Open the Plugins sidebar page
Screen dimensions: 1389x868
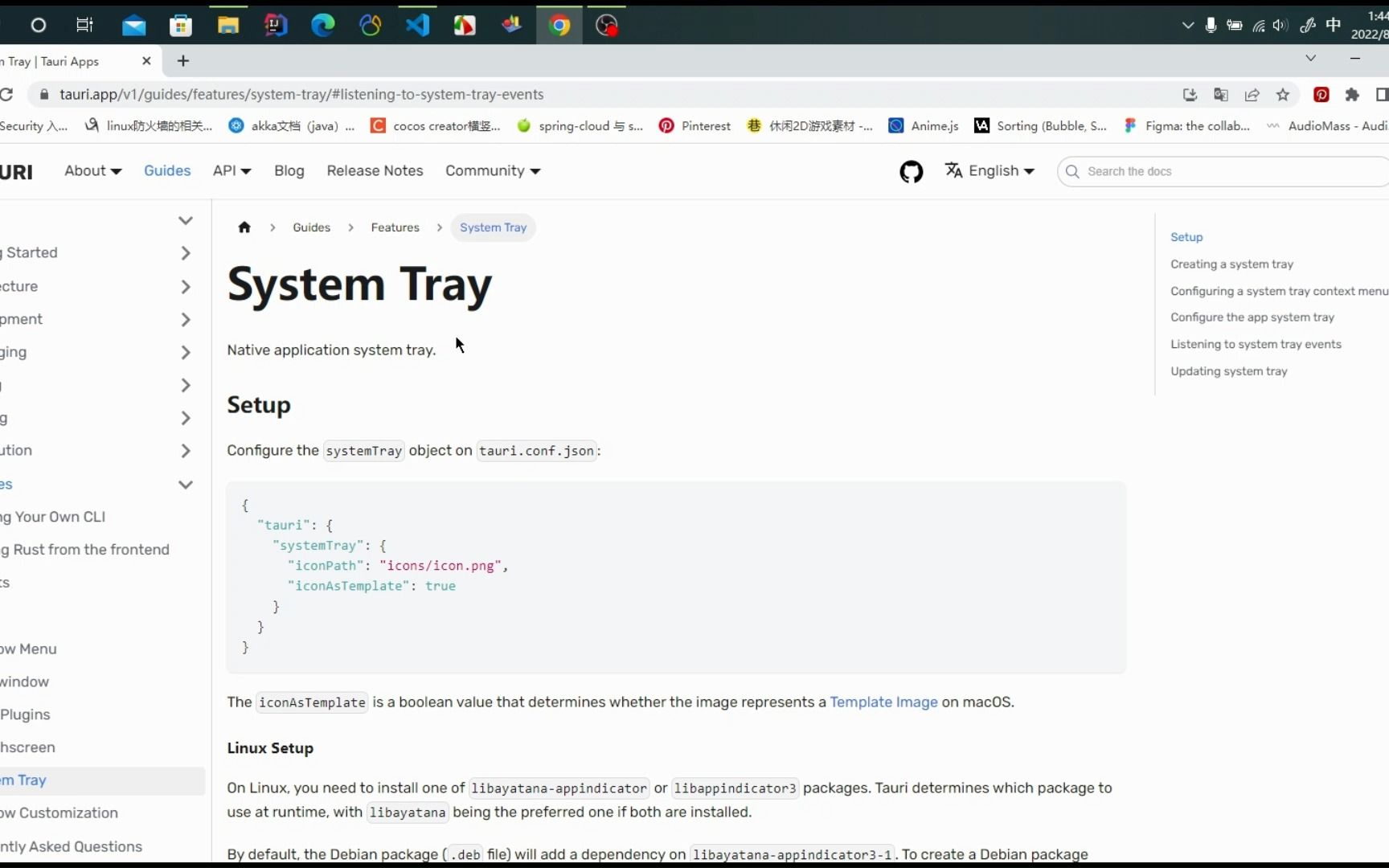[25, 714]
